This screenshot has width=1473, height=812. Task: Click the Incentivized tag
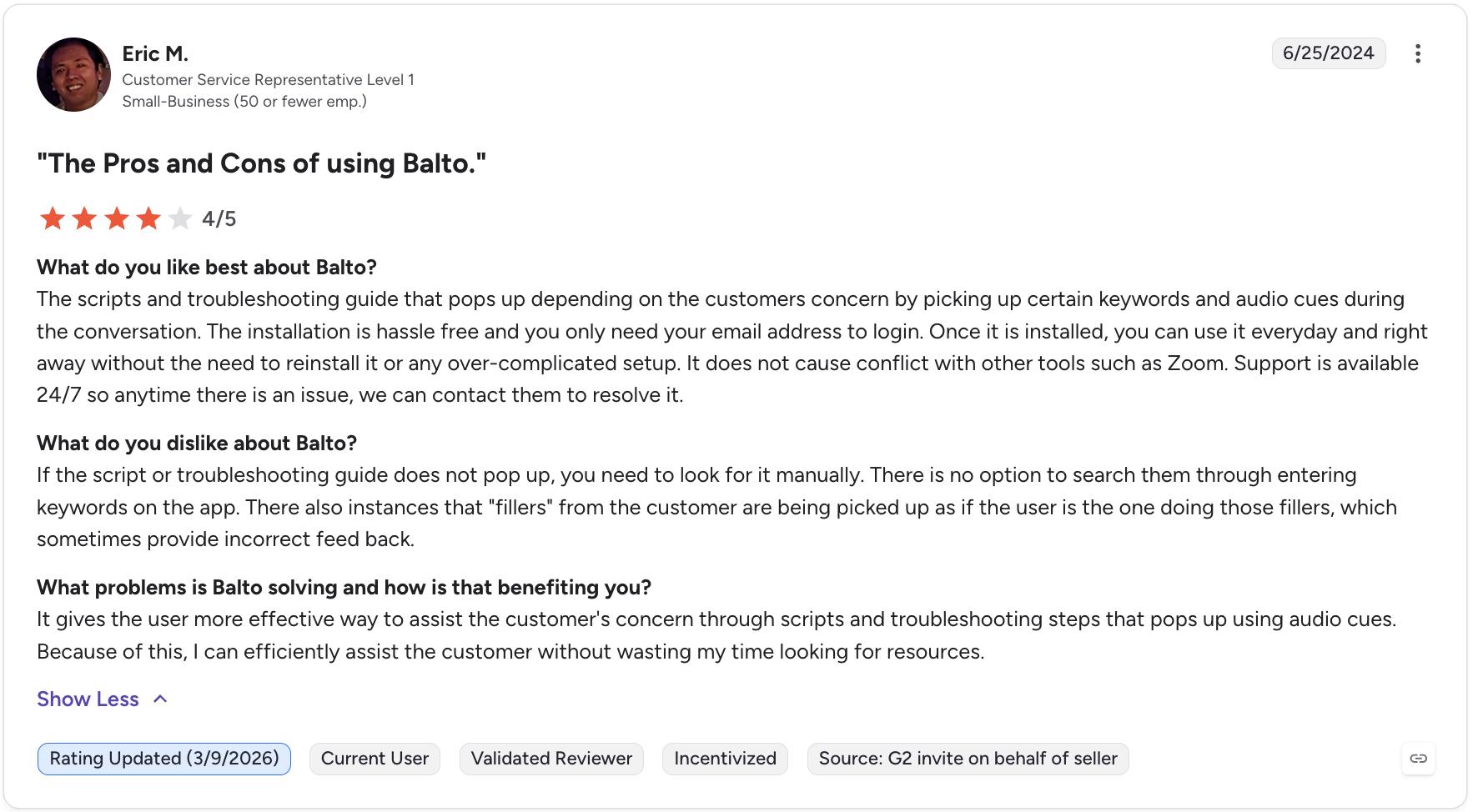(x=725, y=759)
